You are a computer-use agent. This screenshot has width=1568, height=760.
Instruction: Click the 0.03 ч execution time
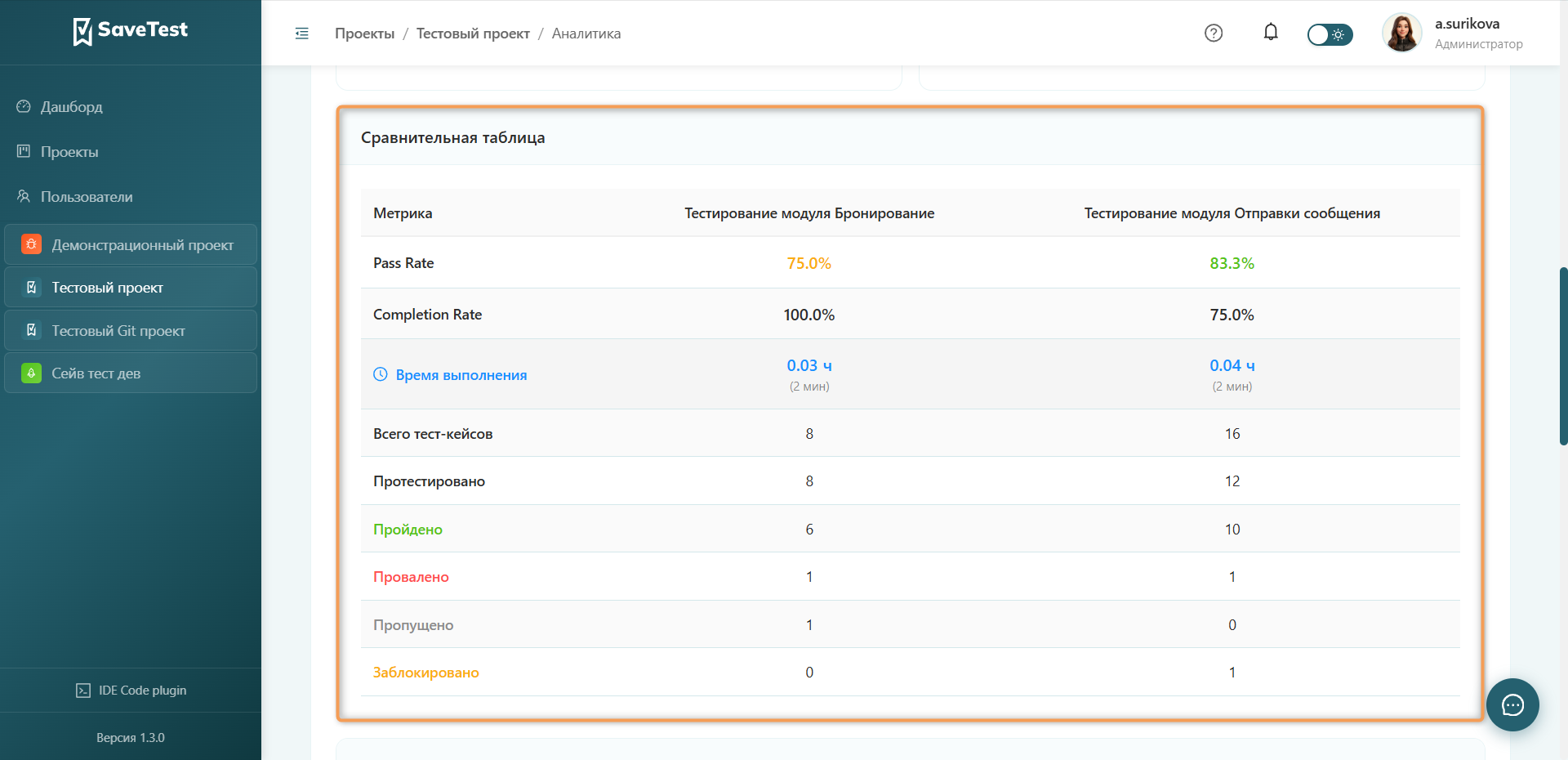click(x=809, y=365)
